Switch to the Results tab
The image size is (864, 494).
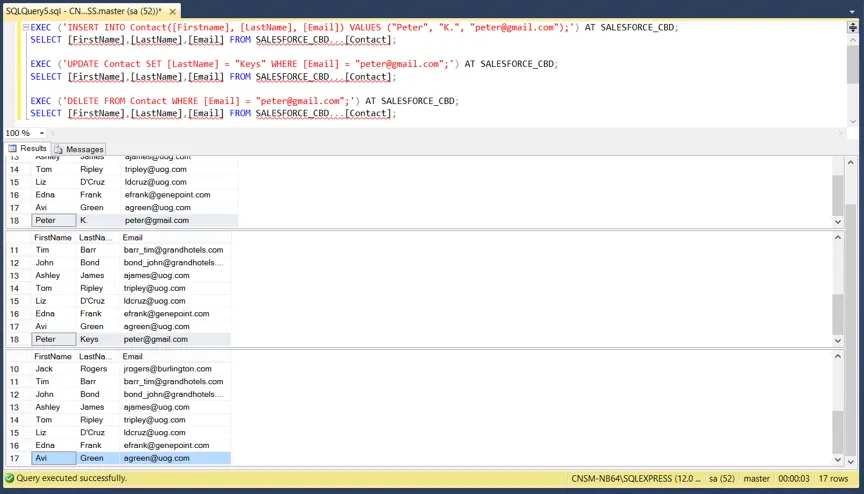[x=28, y=149]
